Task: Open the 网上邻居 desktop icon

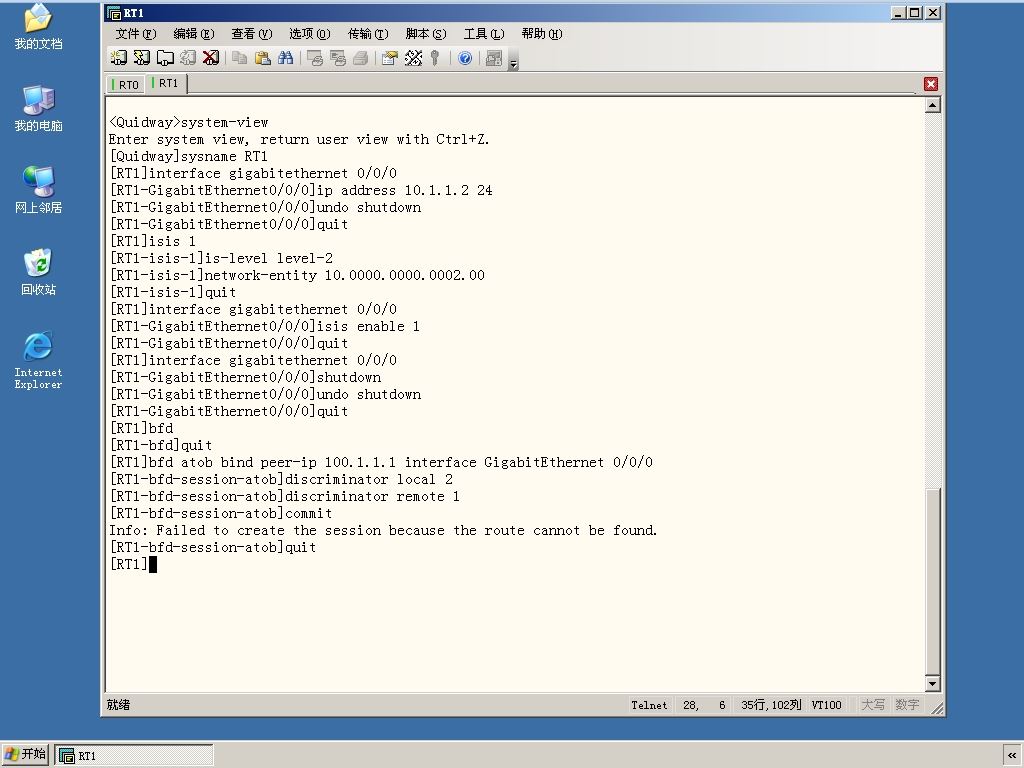Action: click(x=39, y=190)
